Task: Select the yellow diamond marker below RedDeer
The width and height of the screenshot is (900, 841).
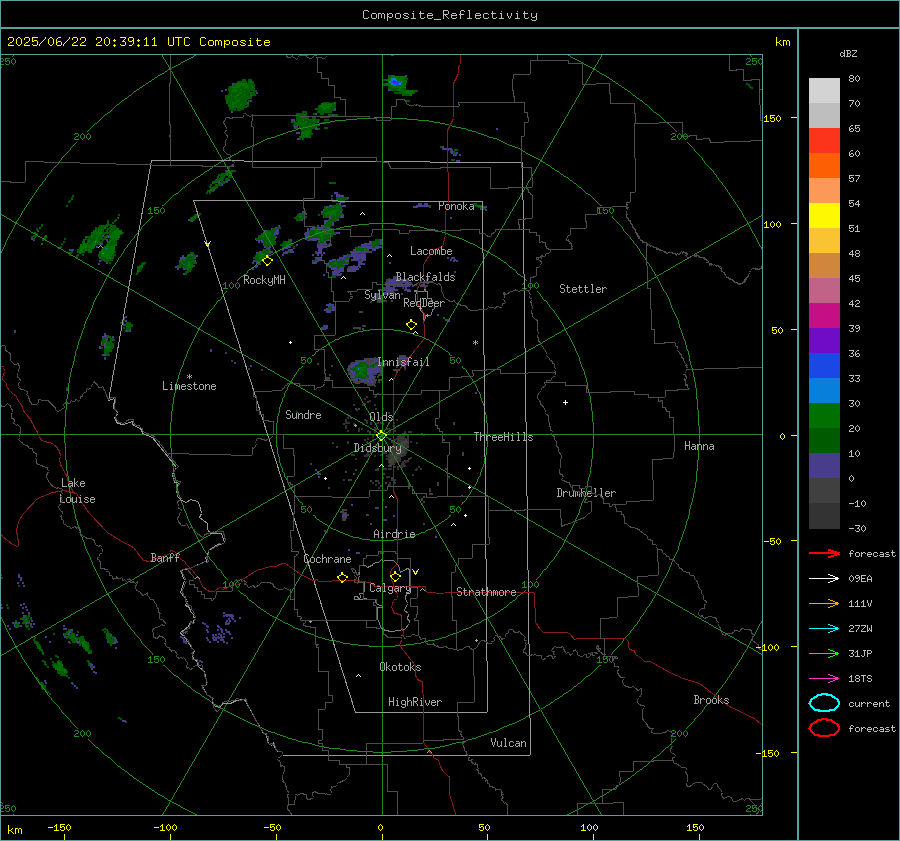Action: pos(411,325)
